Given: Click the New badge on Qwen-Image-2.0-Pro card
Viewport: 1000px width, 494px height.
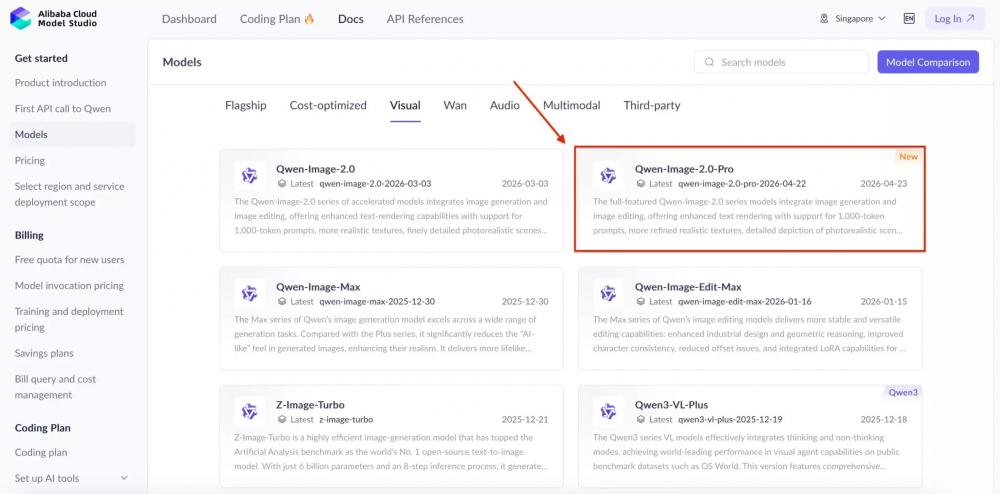Looking at the screenshot, I should [908, 156].
